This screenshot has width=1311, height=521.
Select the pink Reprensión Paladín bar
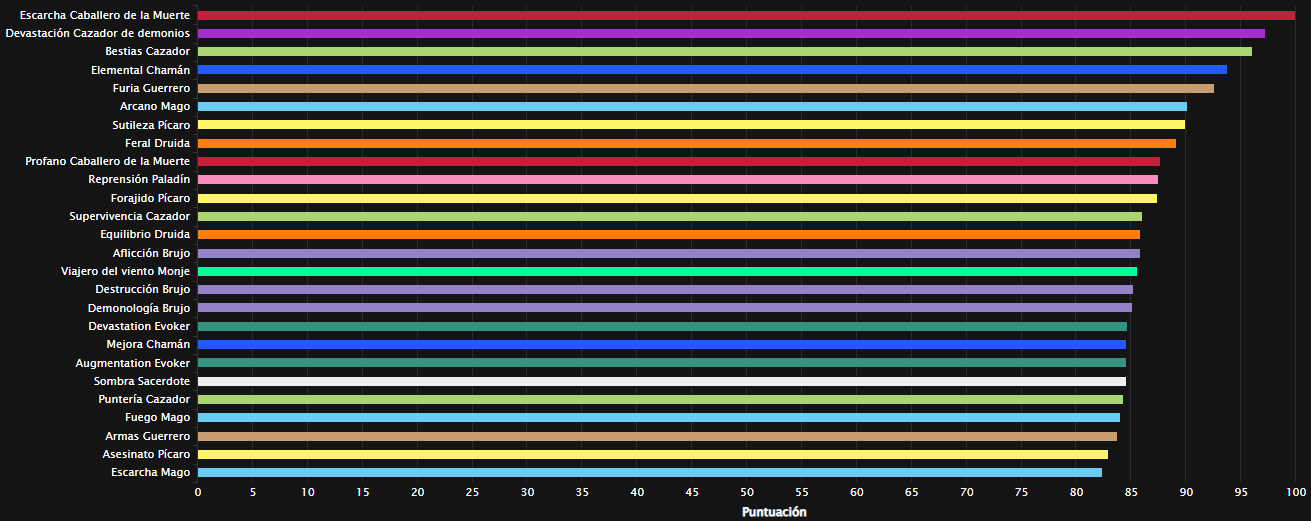[677, 180]
